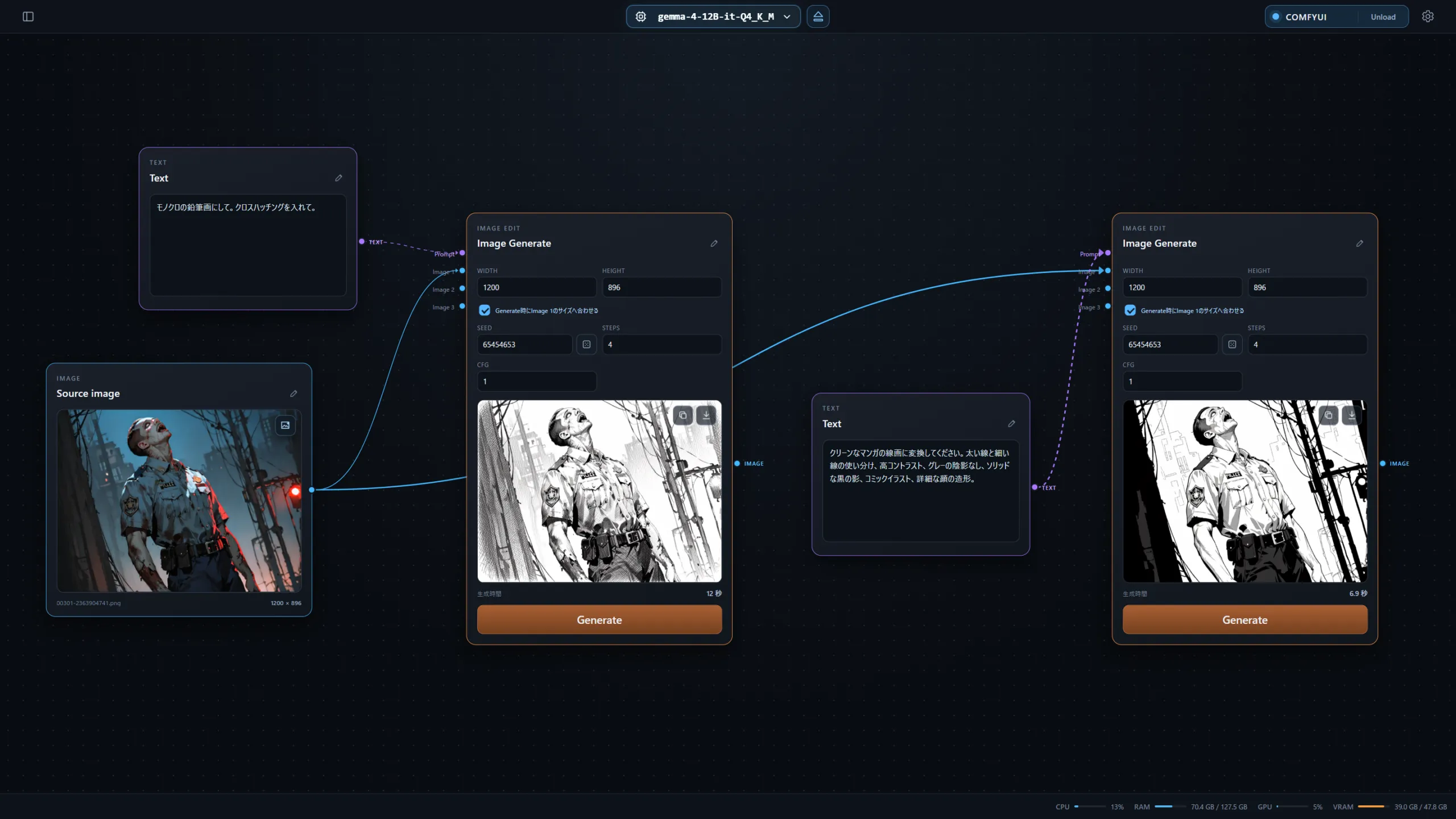Click the 39.0 GB / 47.8 GB VRAM readout

pyautogui.click(x=1420, y=807)
